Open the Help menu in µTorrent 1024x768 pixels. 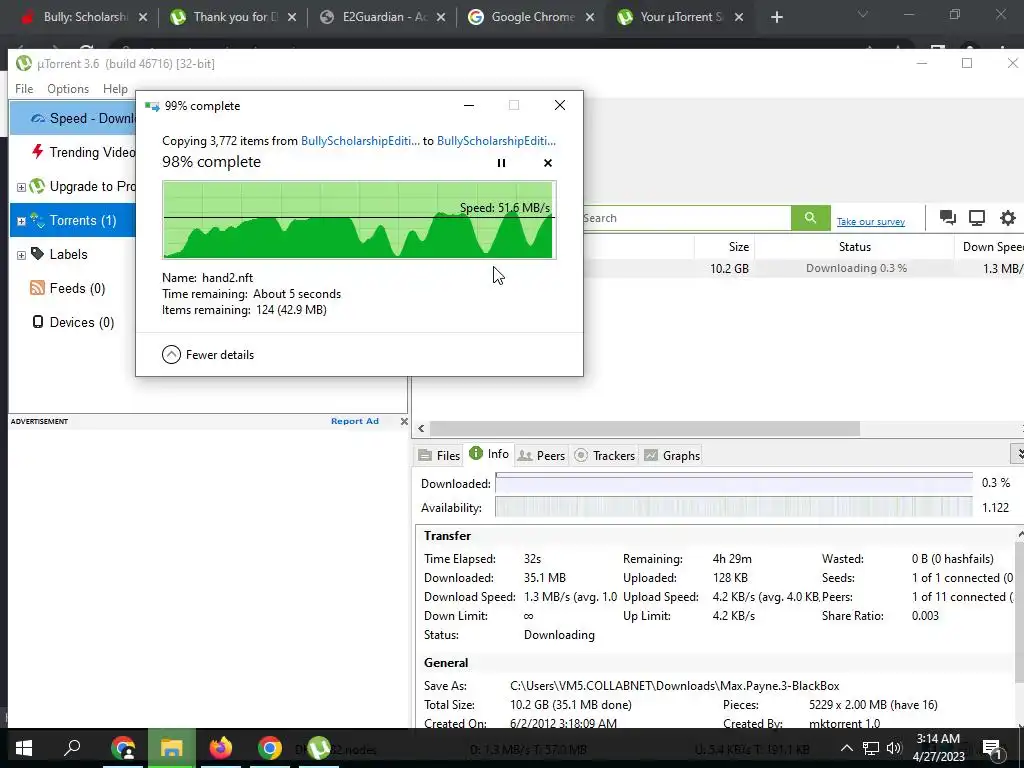tap(115, 89)
